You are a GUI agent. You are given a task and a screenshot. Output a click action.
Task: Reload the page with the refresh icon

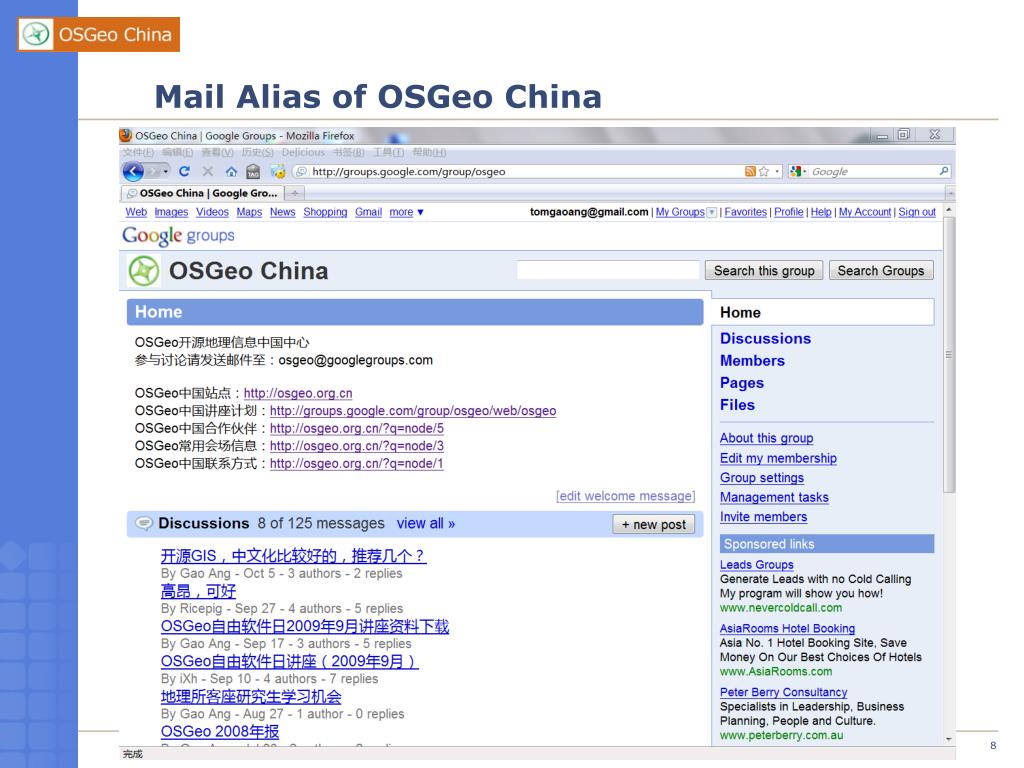point(184,171)
